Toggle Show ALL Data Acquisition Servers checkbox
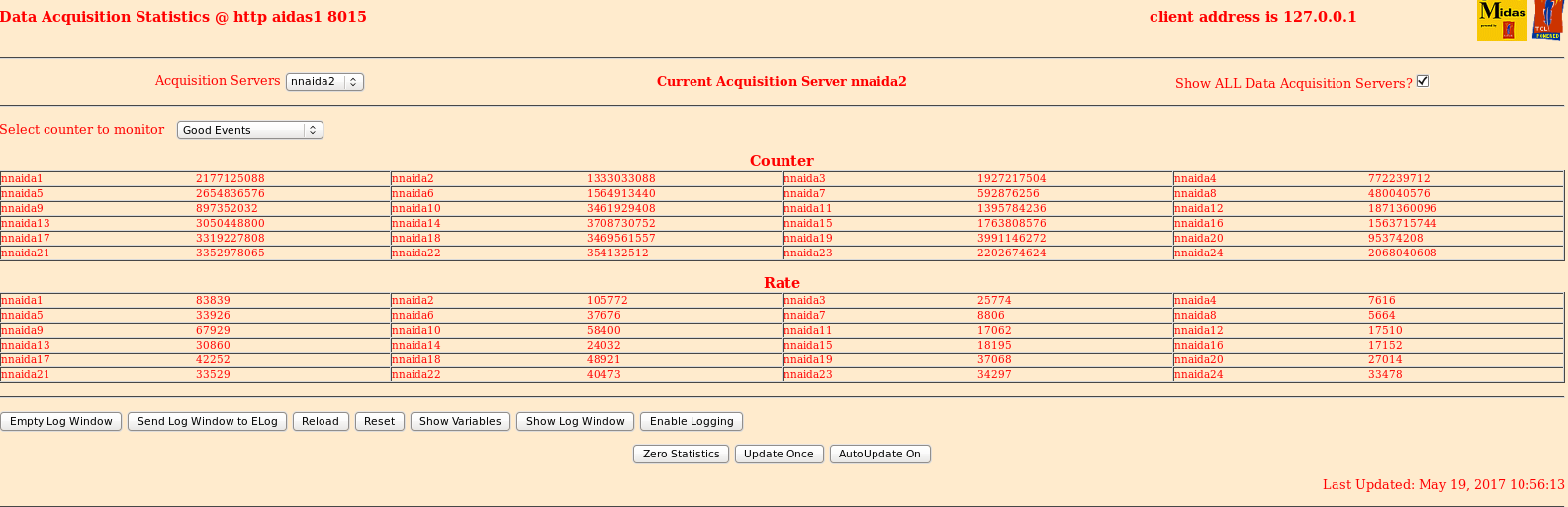Viewport: 1568px width, 507px height. (1423, 81)
